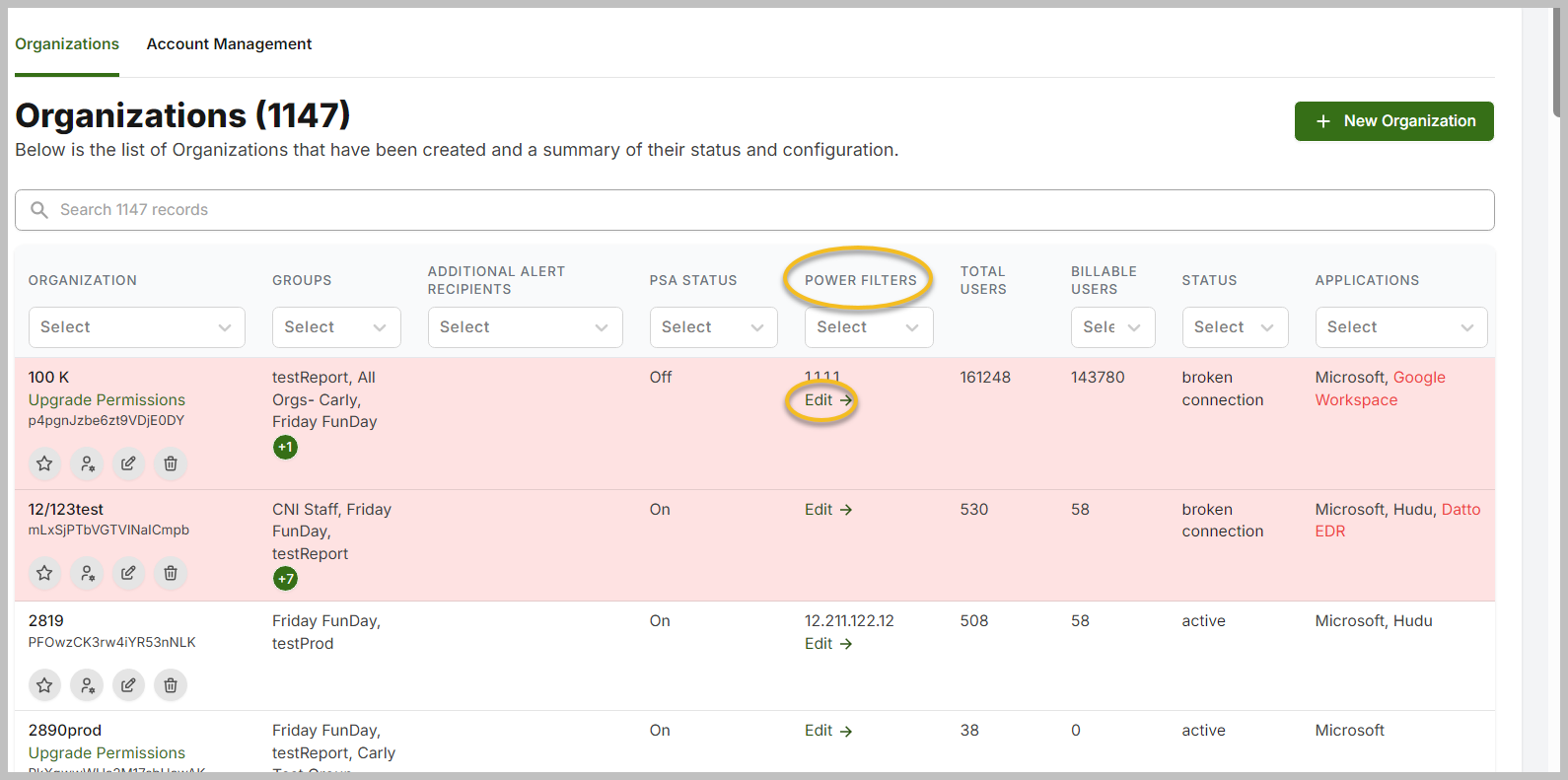
Task: Click the 12/123test organization name
Action: pos(66,510)
